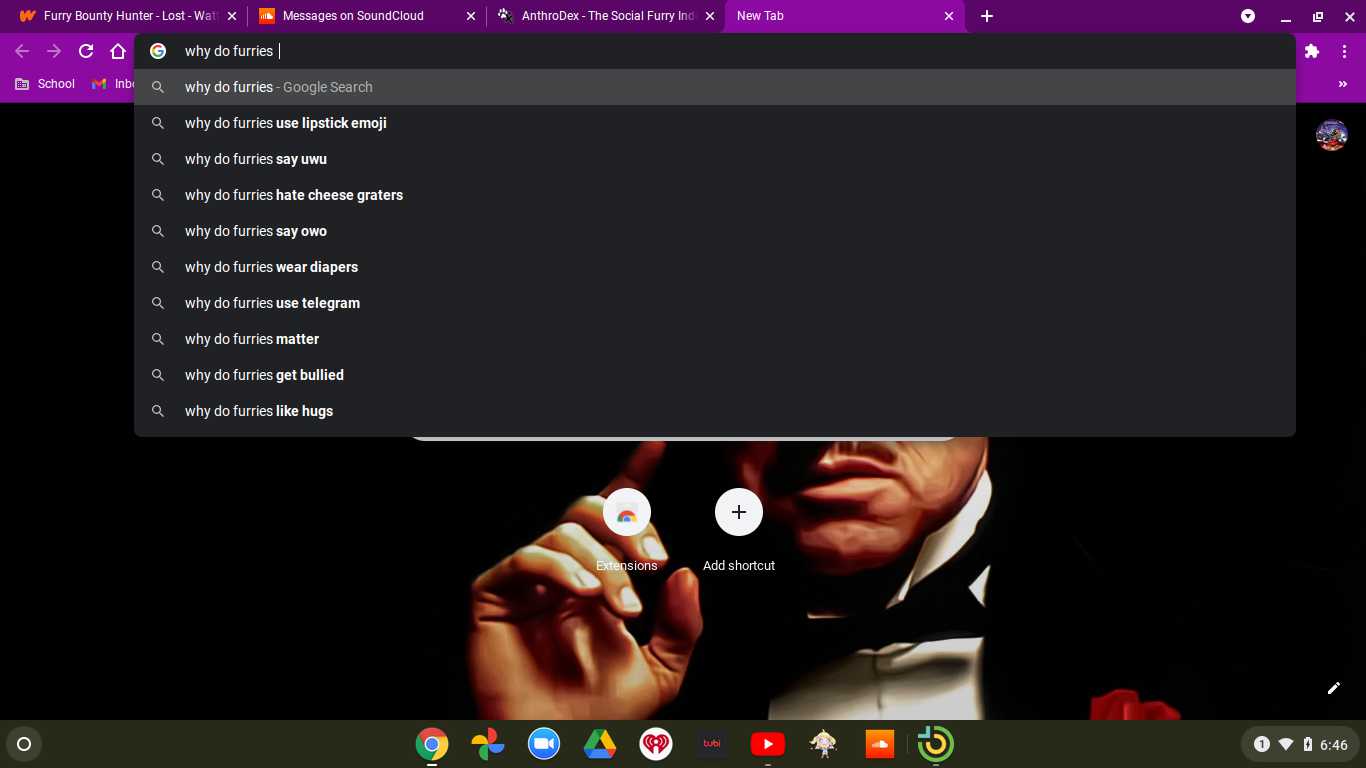
Task: Open the launcher circle button
Action: click(24, 744)
